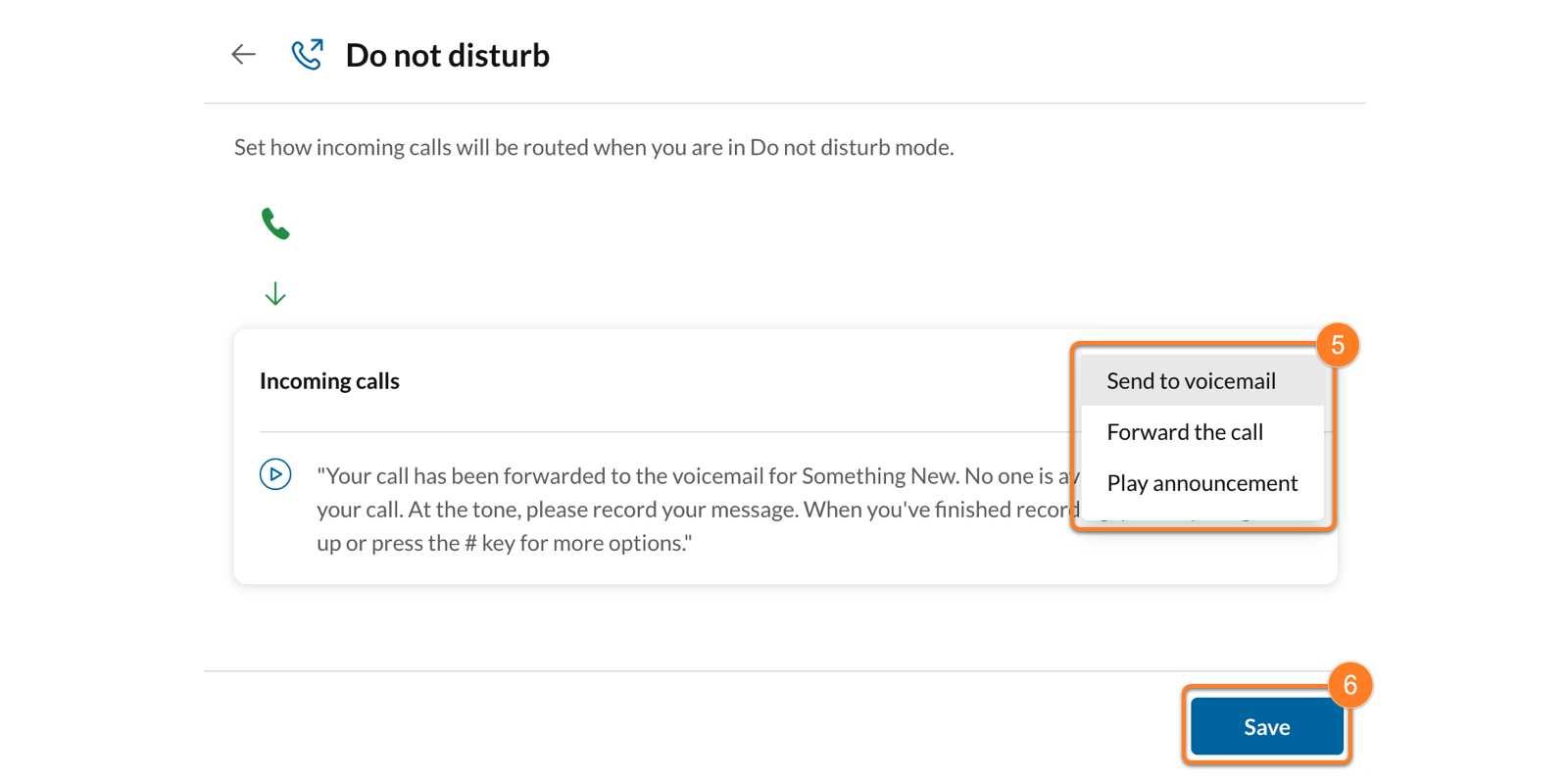Image resolution: width=1568 pixels, height=782 pixels.
Task: Select Send to voicemail option
Action: [1191, 381]
